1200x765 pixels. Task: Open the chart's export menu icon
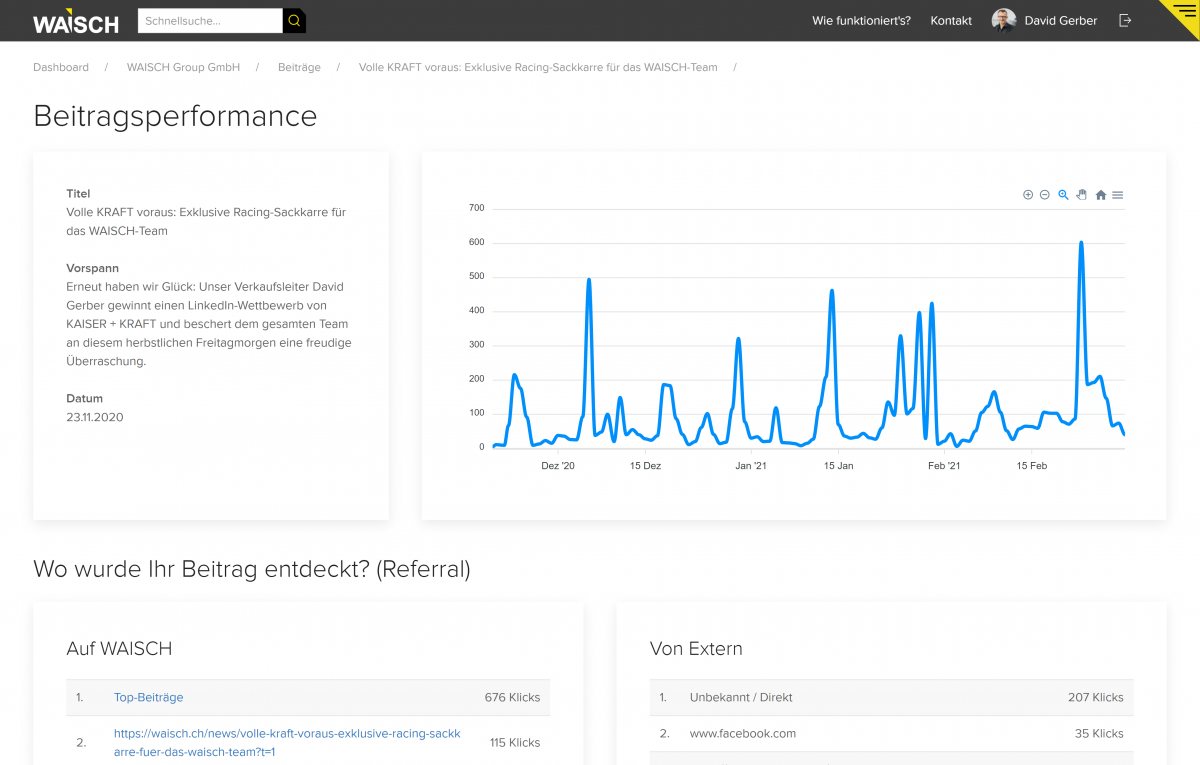pos(1118,195)
